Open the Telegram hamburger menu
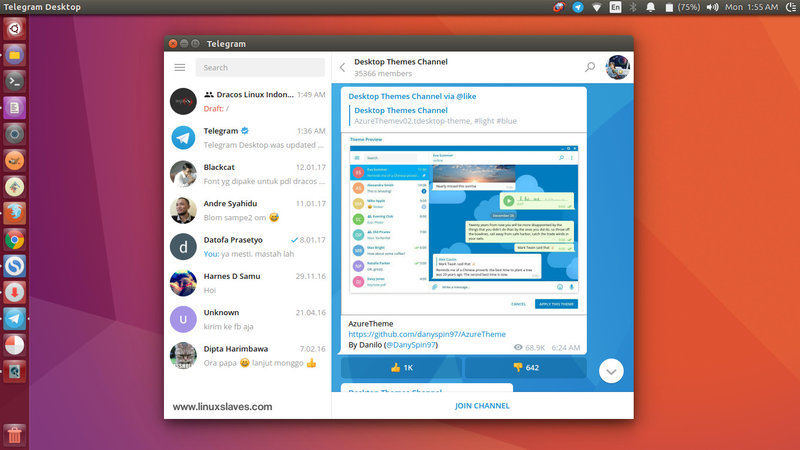 click(180, 67)
